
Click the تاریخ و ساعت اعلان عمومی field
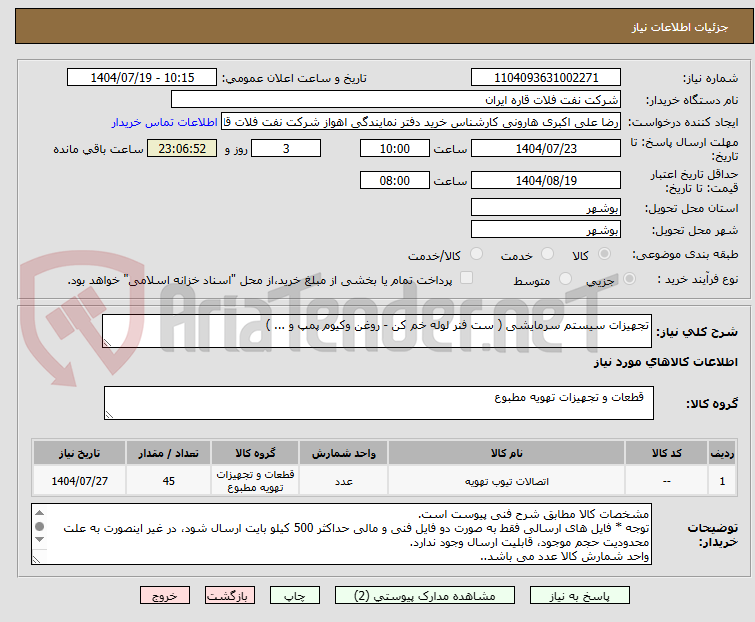142,78
